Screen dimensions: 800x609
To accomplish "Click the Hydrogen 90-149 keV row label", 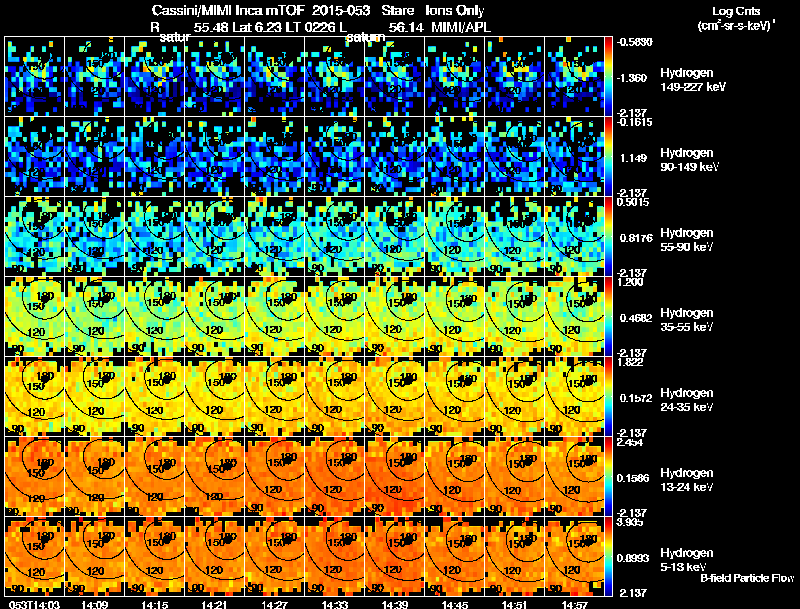I will point(690,160).
